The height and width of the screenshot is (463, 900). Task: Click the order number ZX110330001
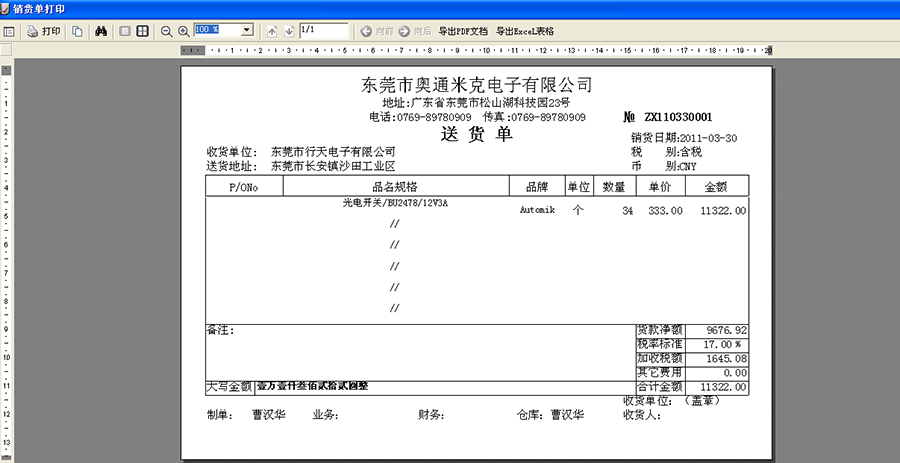pos(678,117)
